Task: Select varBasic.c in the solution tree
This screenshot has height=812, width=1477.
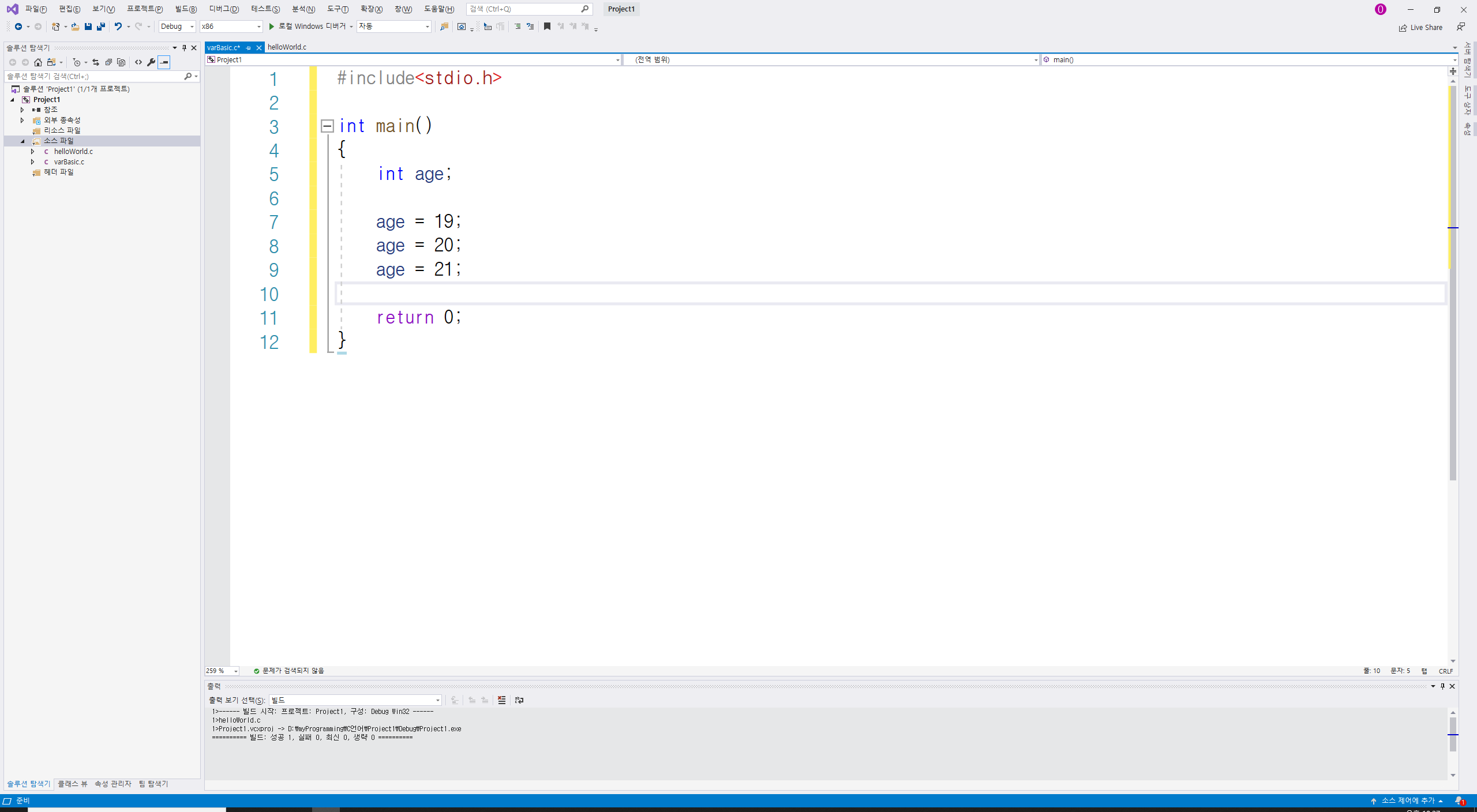Action: 69,162
